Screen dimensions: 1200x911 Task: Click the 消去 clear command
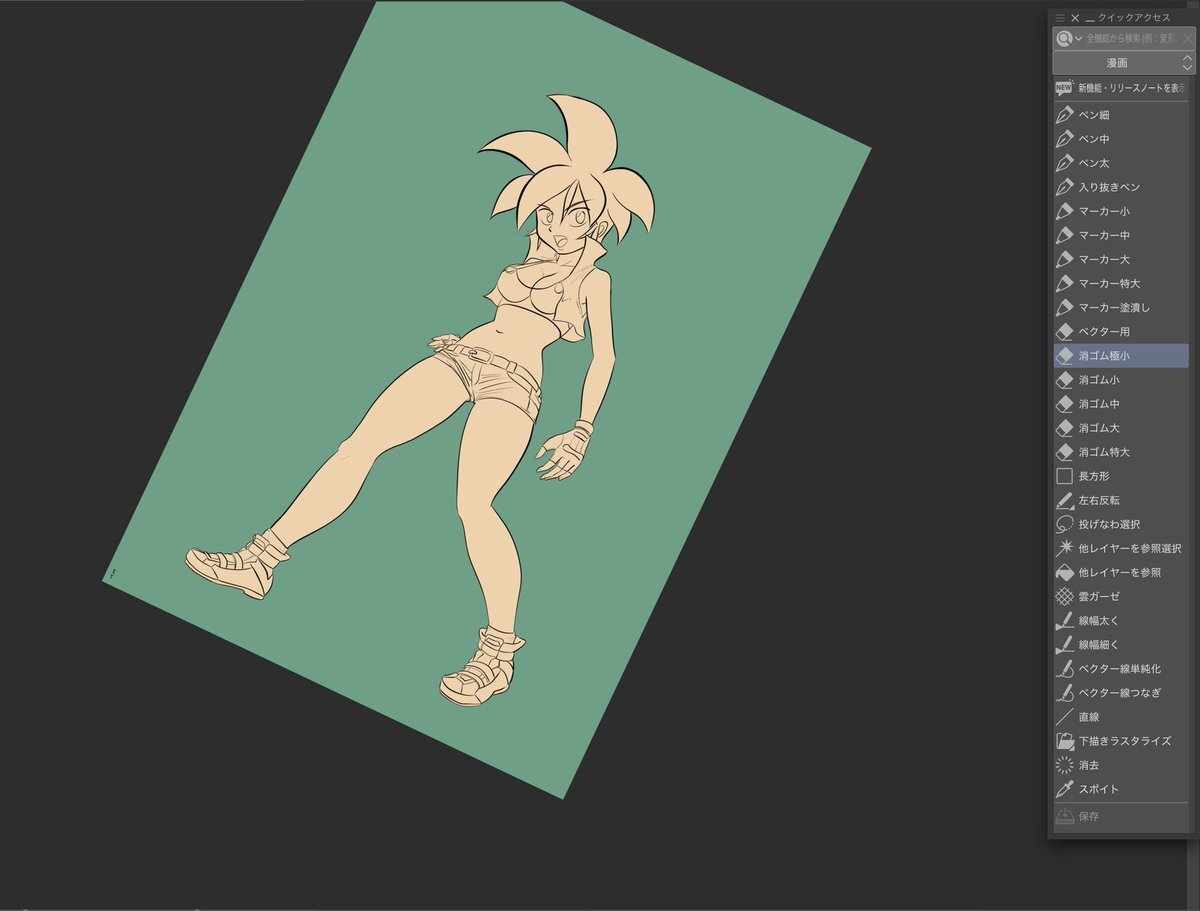(x=1120, y=765)
